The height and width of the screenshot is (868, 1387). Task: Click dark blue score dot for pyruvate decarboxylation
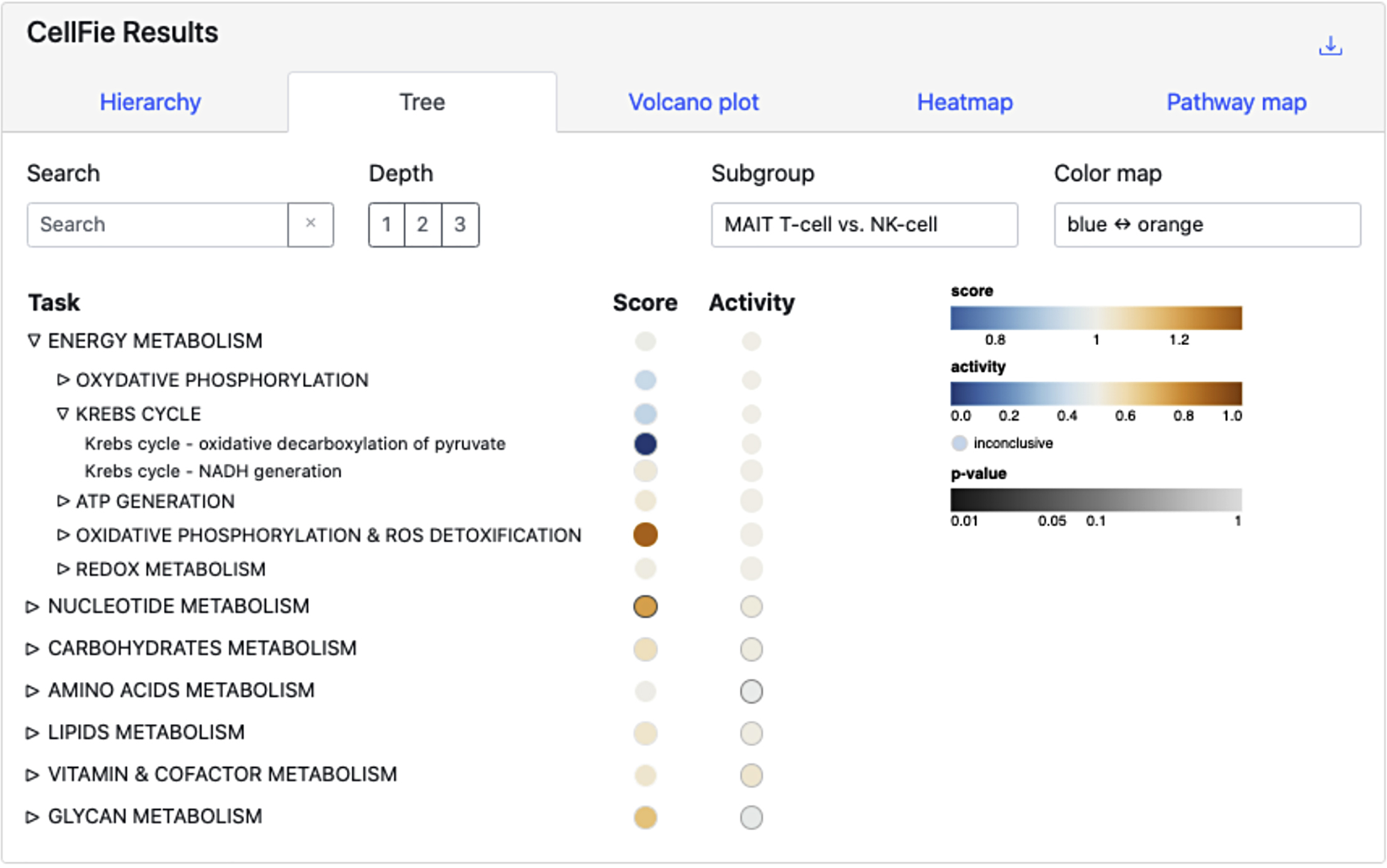645,444
